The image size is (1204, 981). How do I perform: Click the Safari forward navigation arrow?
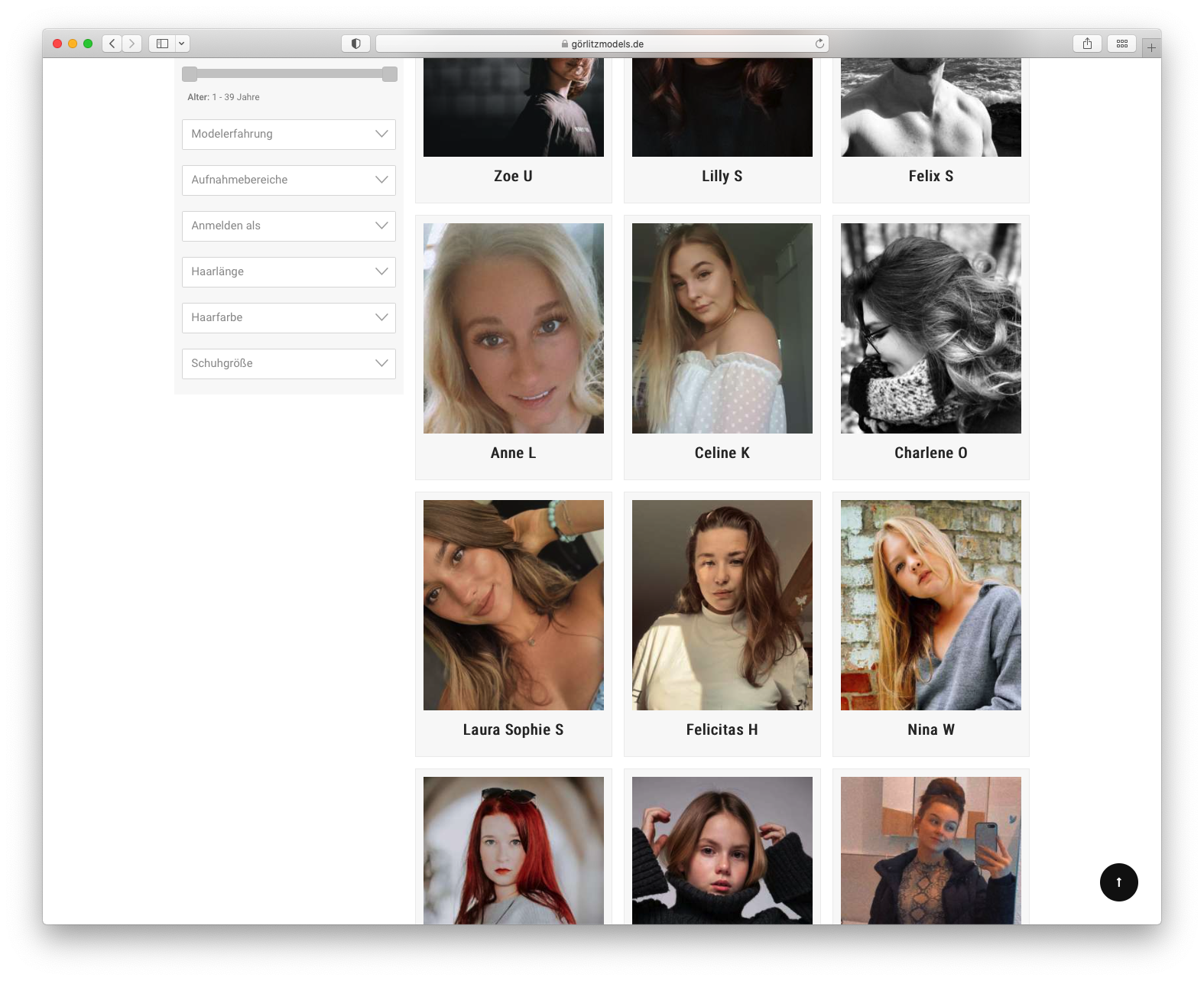click(132, 44)
